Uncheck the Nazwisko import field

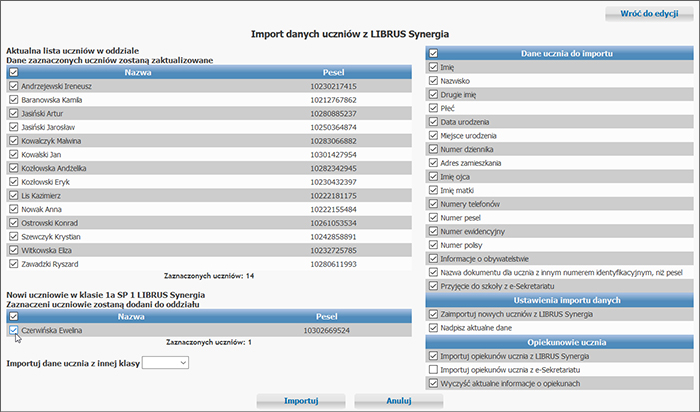[x=433, y=80]
